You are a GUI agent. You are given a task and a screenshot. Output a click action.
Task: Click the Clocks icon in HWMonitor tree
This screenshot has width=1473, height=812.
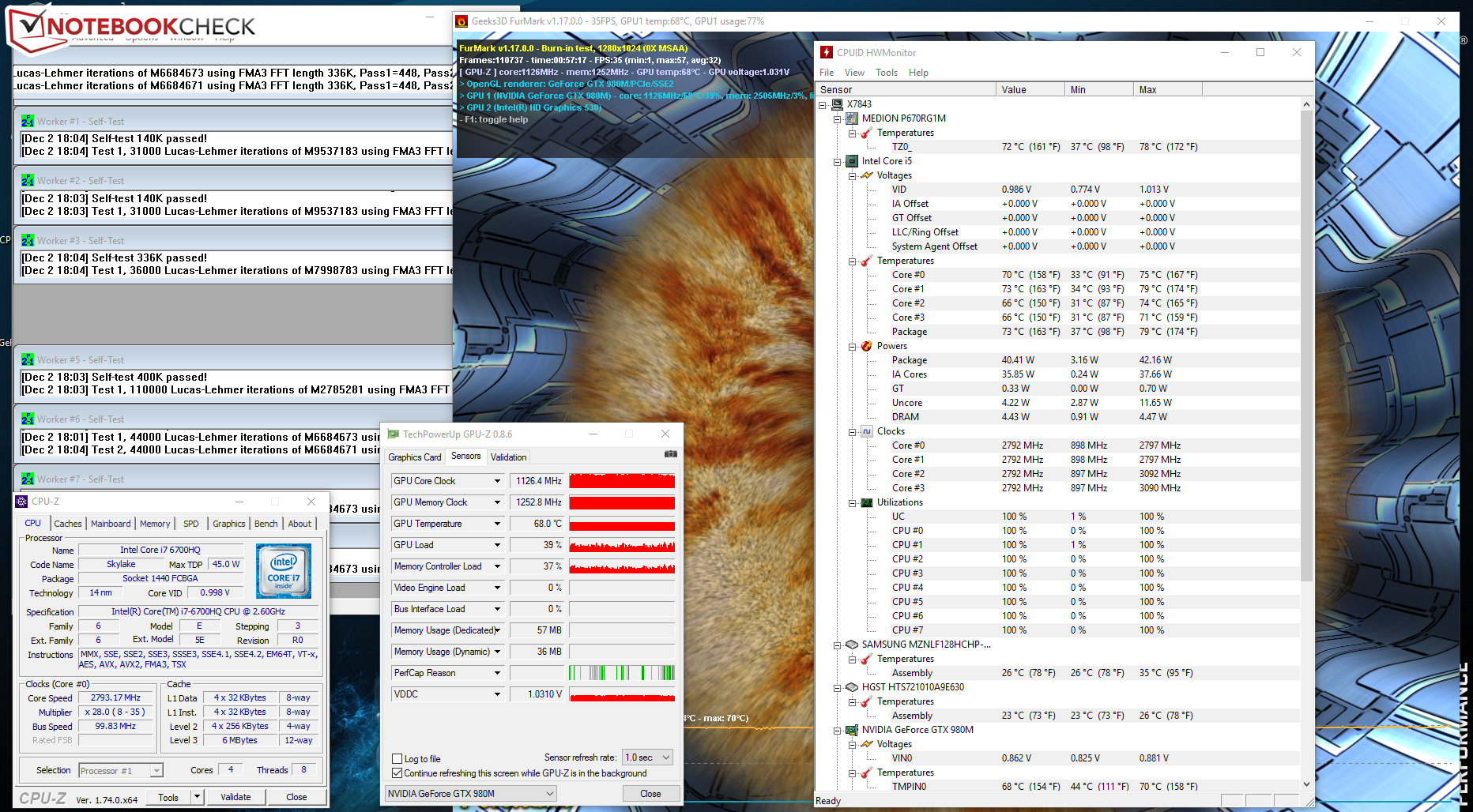(x=867, y=431)
